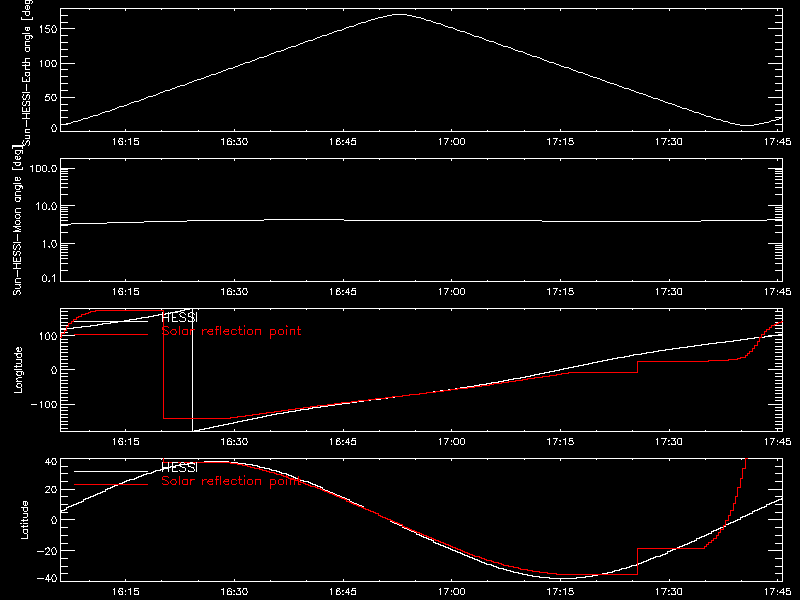Viewport: 800px width, 600px height.
Task: Click the Sun-HESSI-Moon angle axis title
Action: (x=17, y=220)
